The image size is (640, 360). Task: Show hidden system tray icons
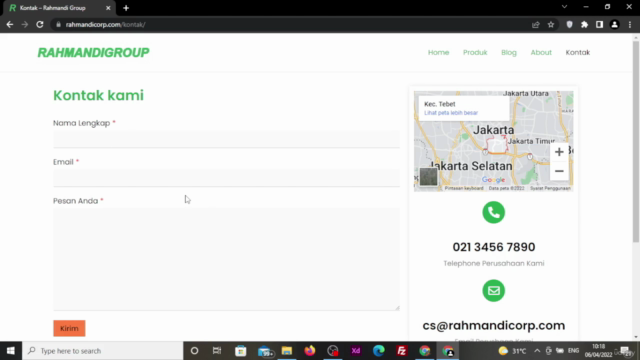537,351
